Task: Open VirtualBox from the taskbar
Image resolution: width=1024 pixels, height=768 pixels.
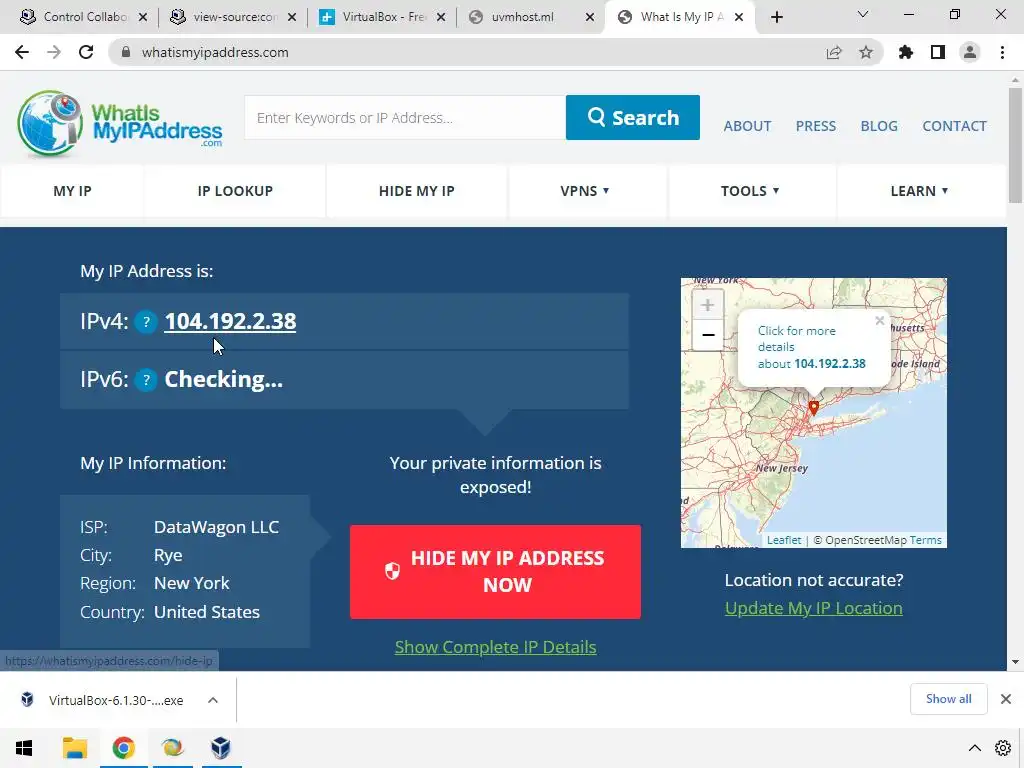Action: [221, 748]
